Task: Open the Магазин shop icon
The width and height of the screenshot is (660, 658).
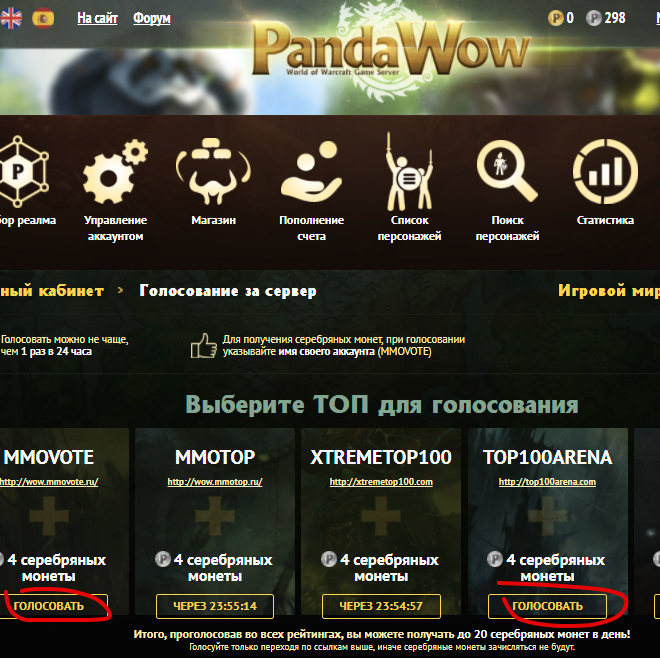Action: coord(213,171)
